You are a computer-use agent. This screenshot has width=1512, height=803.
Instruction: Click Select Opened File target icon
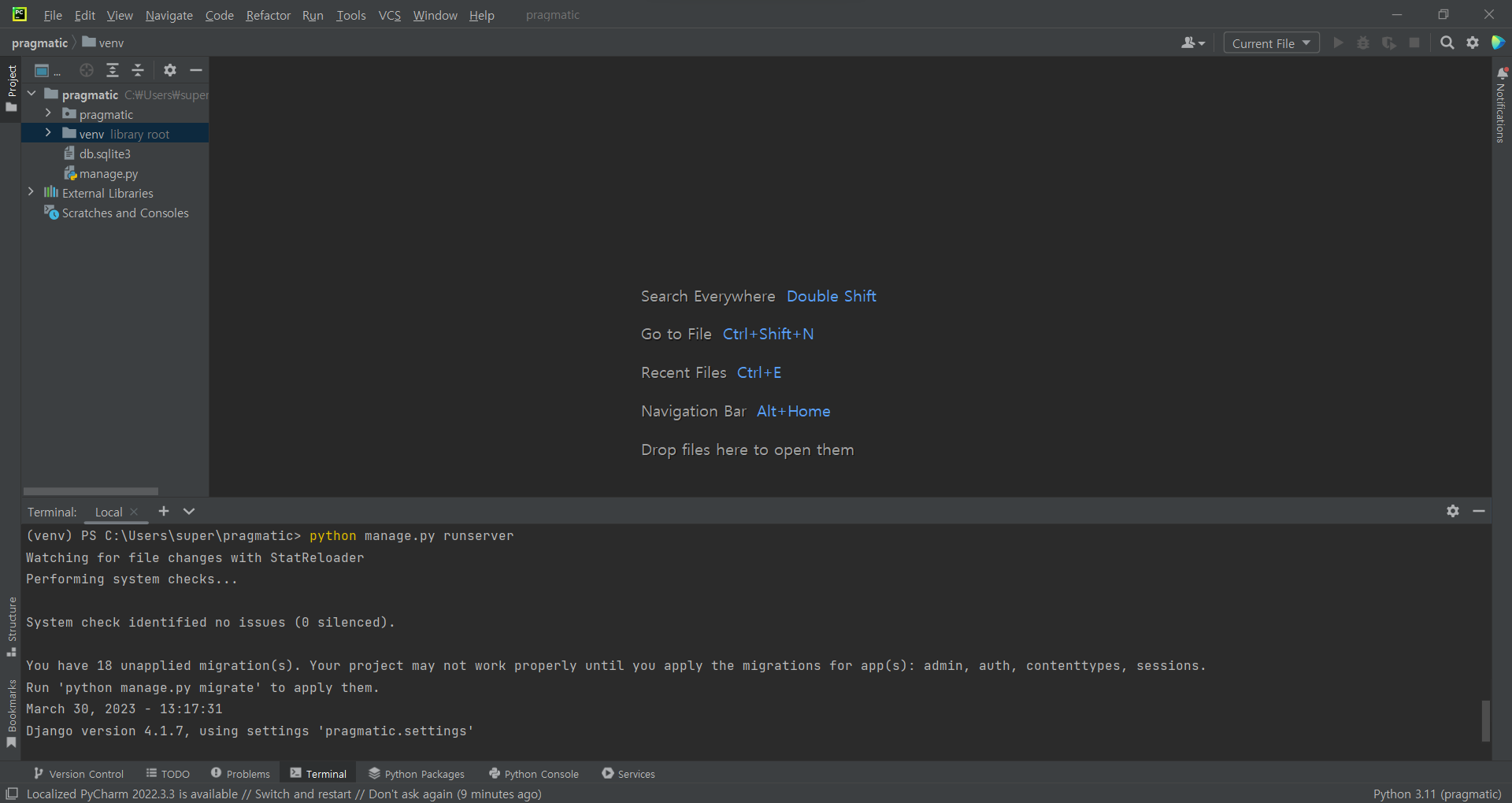pos(87,70)
